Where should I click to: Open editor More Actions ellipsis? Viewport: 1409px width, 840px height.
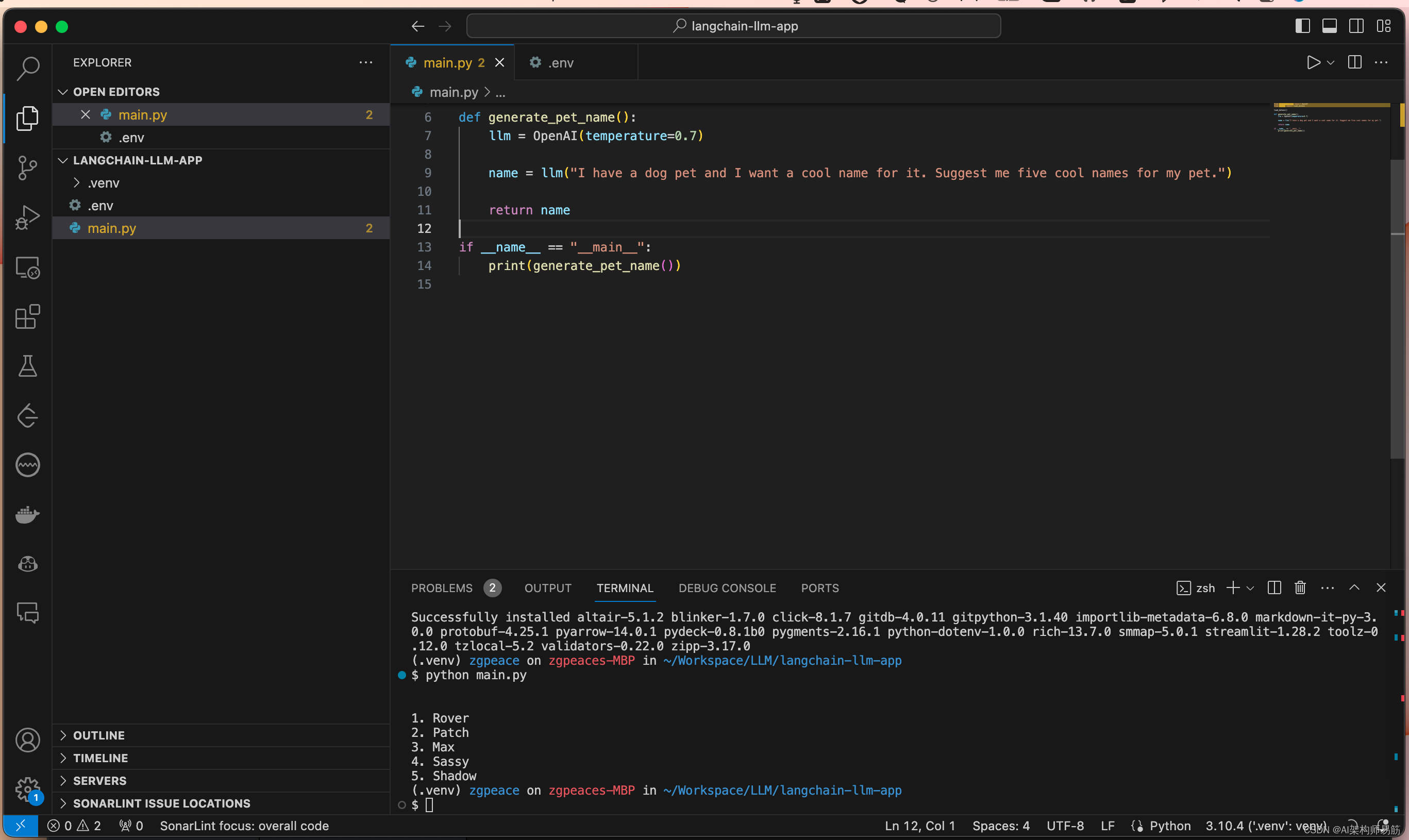point(1381,62)
